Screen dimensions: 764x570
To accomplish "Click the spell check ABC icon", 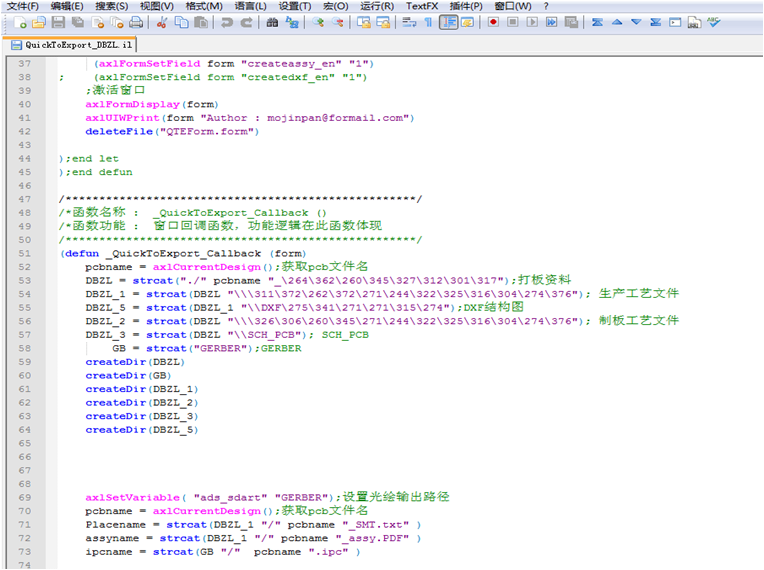I will point(714,22).
